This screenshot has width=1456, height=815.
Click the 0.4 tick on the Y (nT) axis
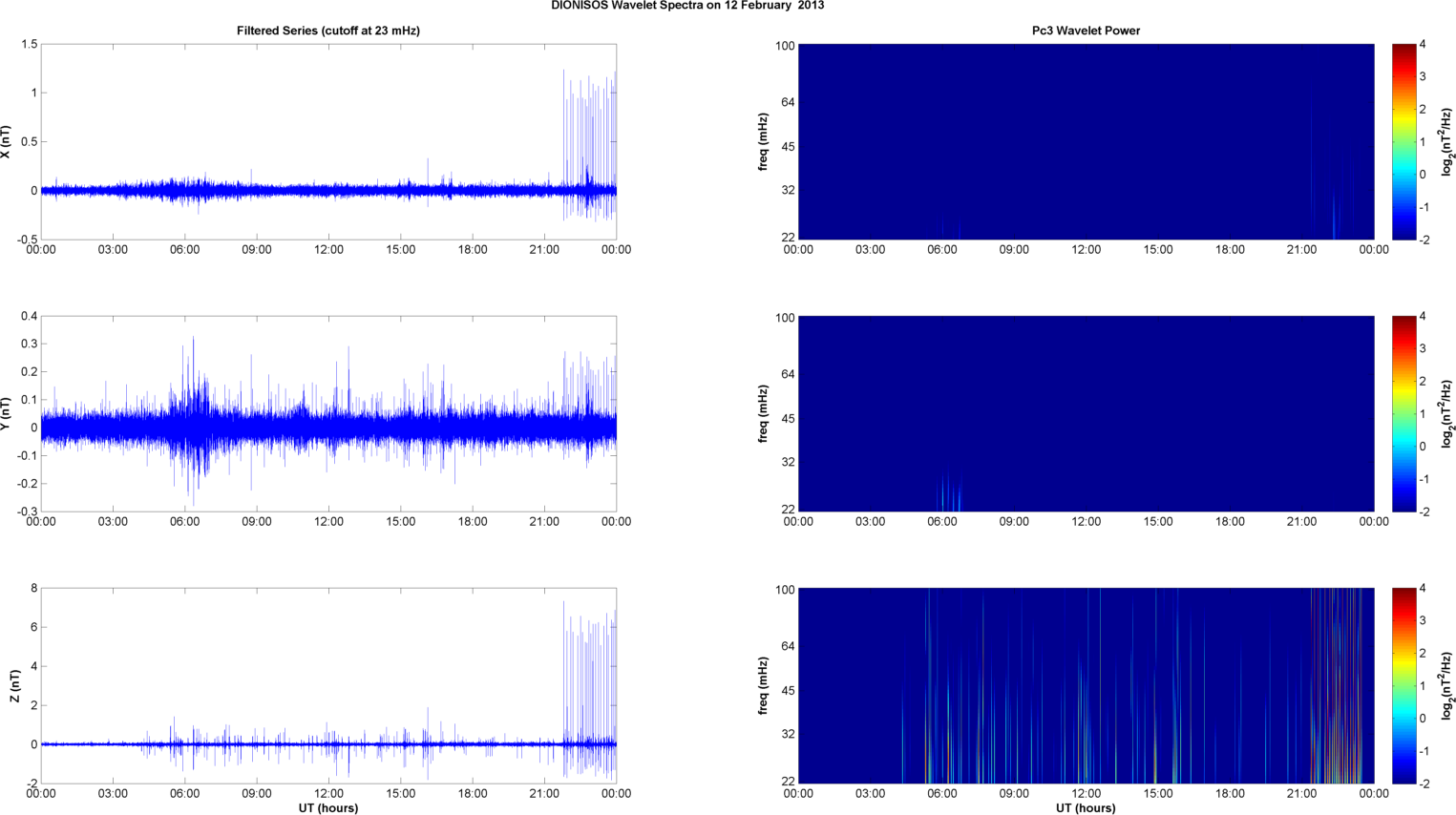click(x=29, y=317)
